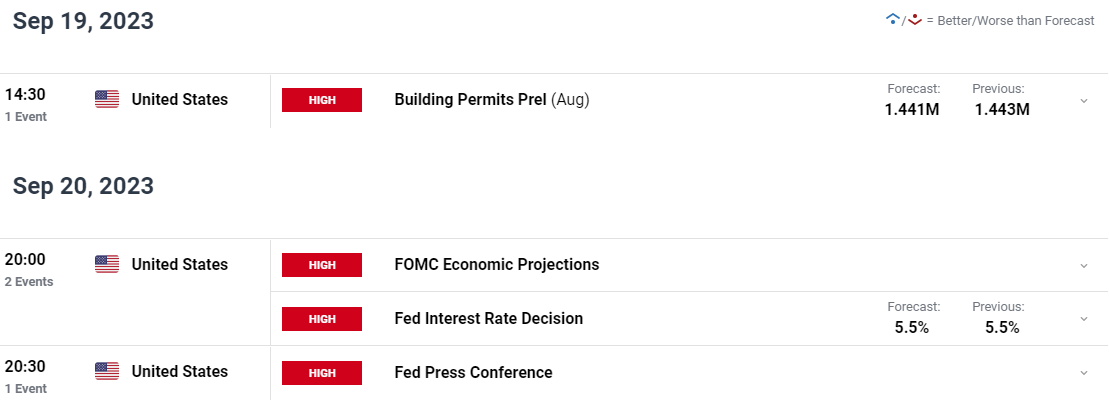Click the US flag in the 20:00 row
Viewport: 1109px width, 401px height.
coord(107,265)
